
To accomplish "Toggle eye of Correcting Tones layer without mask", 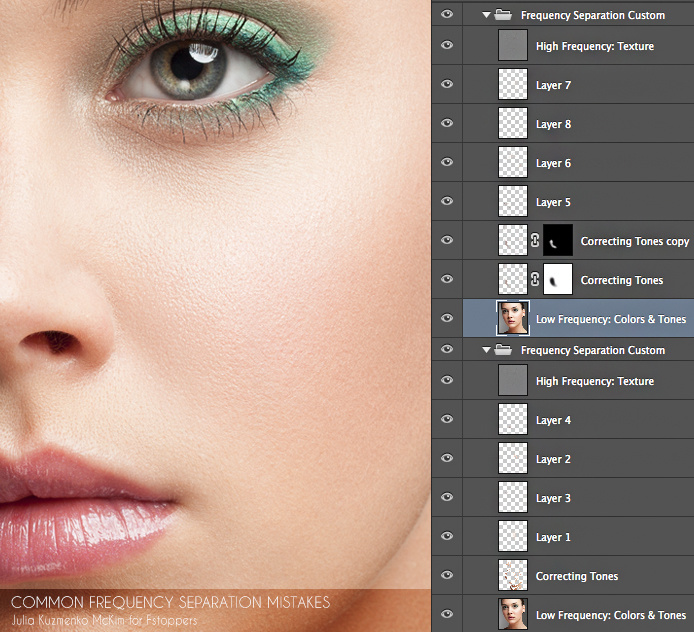I will click(x=447, y=574).
